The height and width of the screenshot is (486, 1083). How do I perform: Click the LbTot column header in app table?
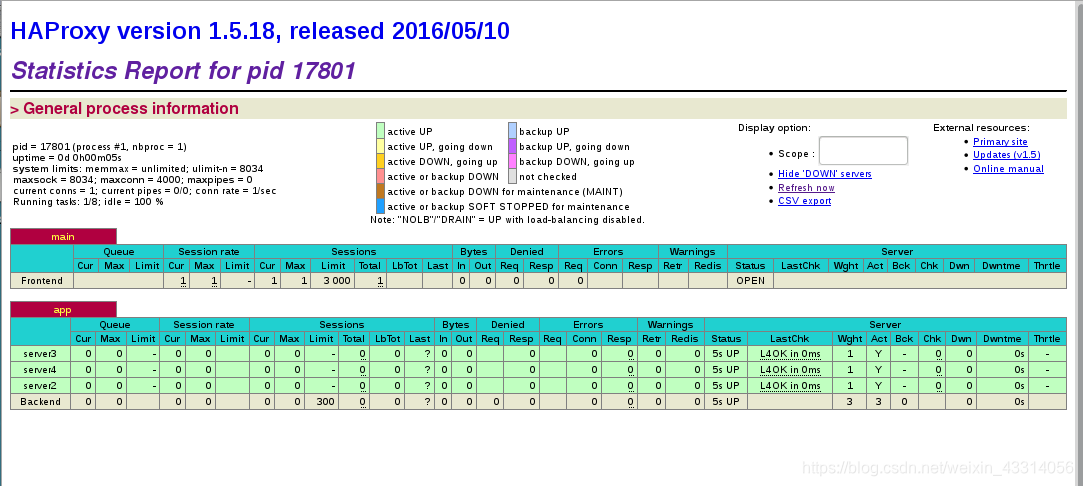(387, 339)
